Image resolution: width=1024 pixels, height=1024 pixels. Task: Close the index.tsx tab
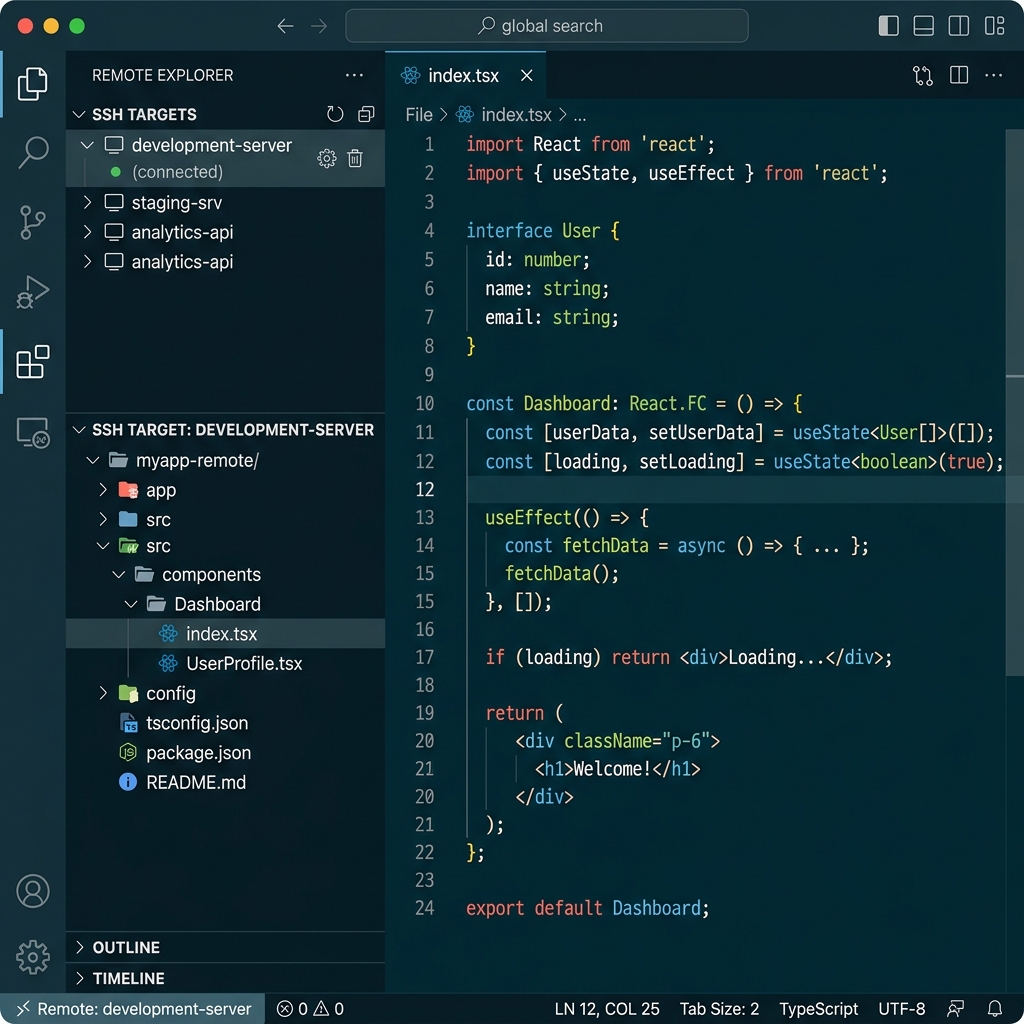[526, 76]
